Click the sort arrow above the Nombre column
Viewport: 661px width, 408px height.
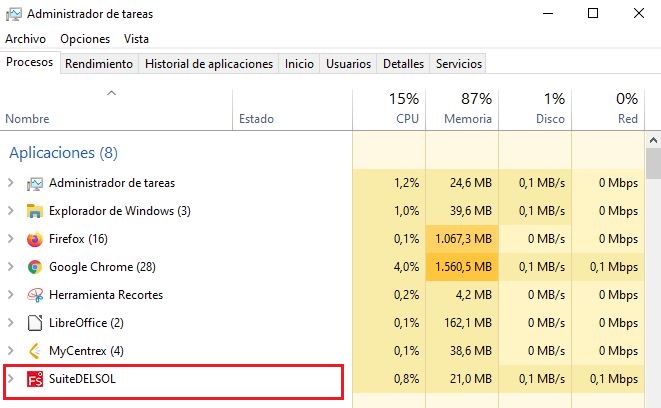tap(111, 93)
